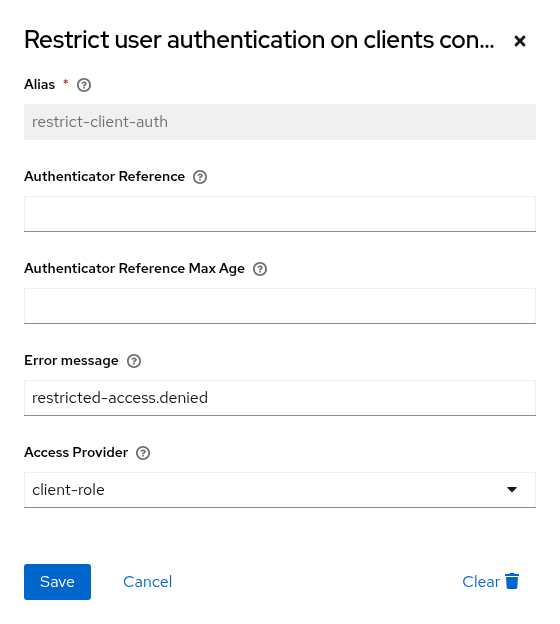Click the disabled Alias field restrict-client-auth
560x624 pixels.
coord(280,122)
